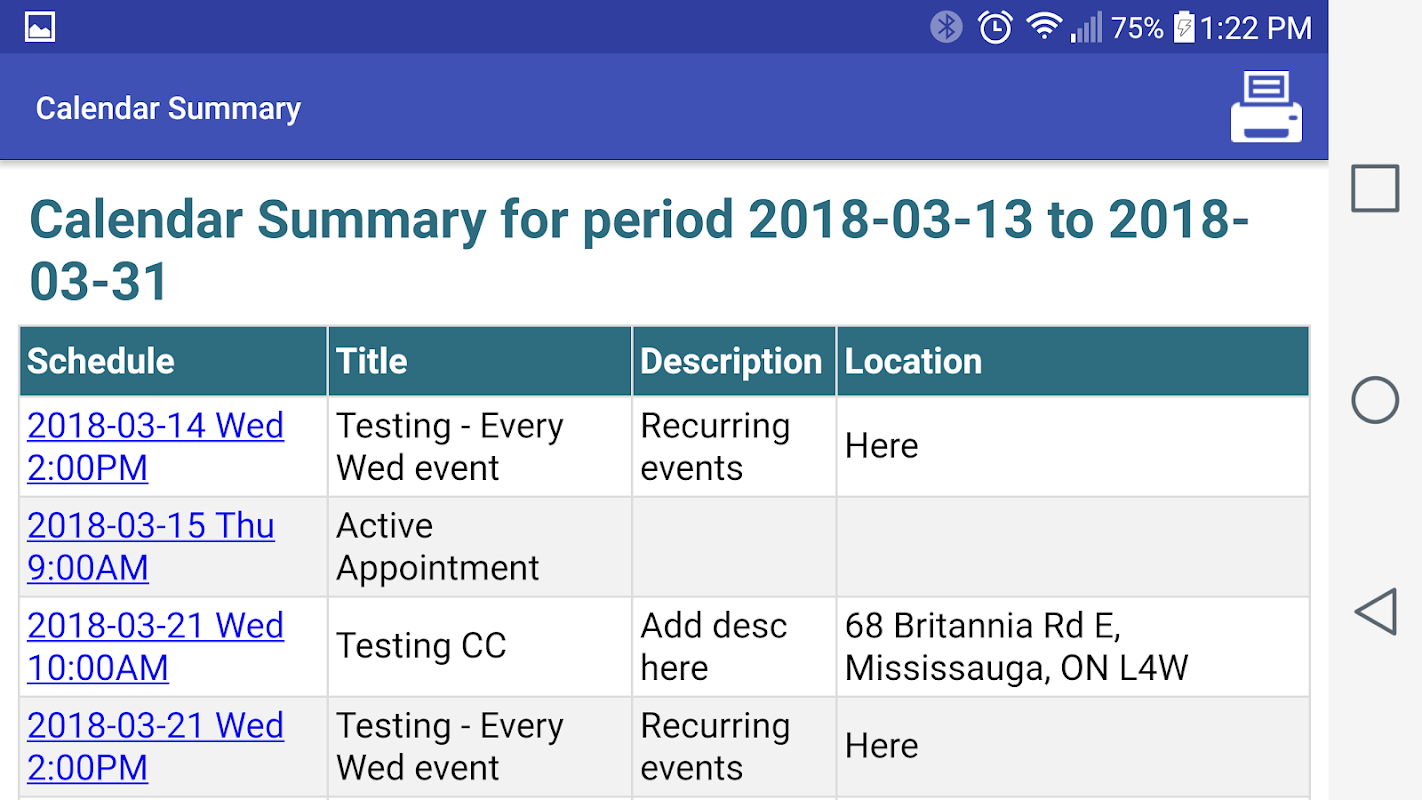The height and width of the screenshot is (800, 1422).
Task: Tap the Description column header
Action: click(x=731, y=361)
